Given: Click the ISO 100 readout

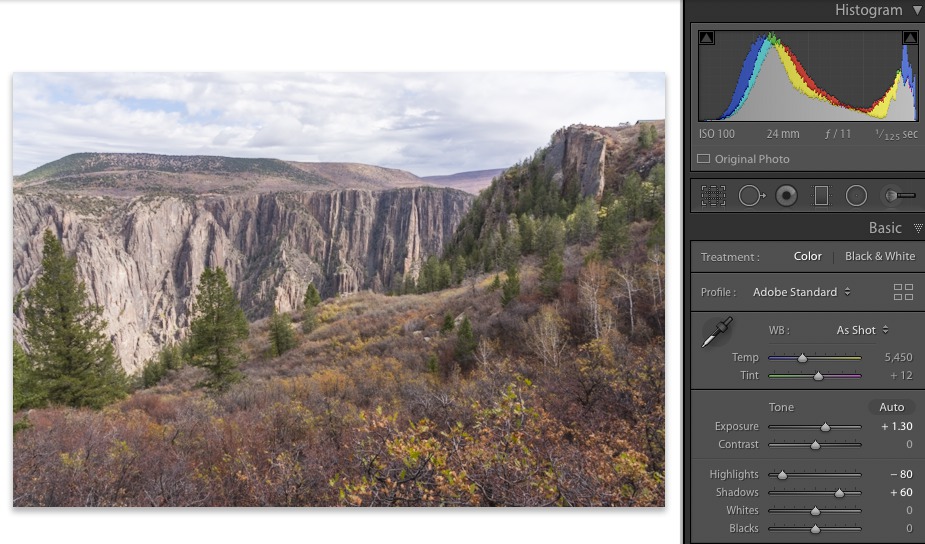Looking at the screenshot, I should pyautogui.click(x=717, y=134).
